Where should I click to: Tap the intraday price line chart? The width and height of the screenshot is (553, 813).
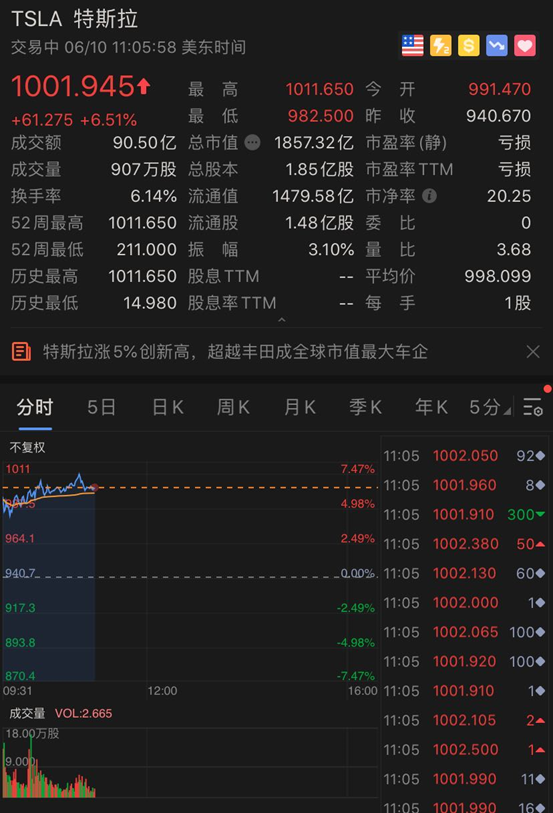coord(190,572)
